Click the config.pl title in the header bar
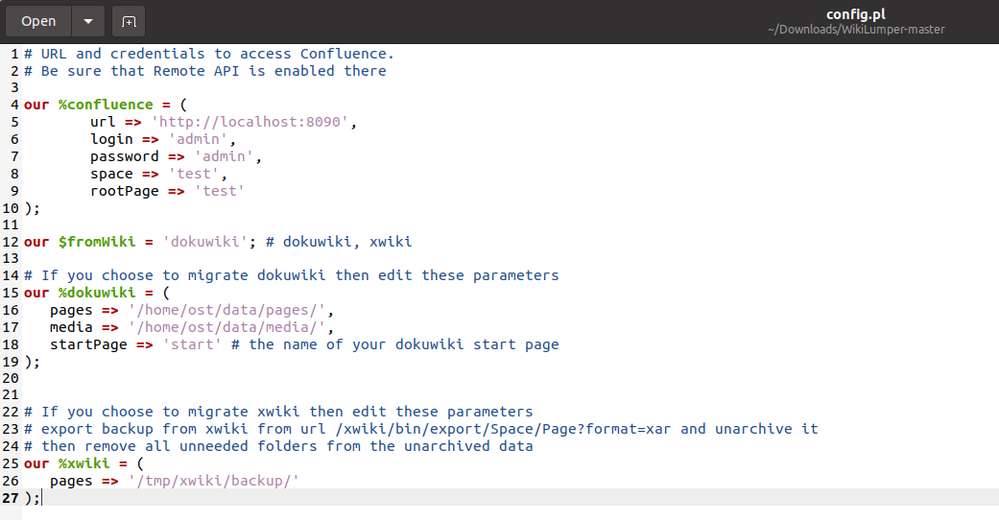The height and width of the screenshot is (520, 999). [856, 14]
